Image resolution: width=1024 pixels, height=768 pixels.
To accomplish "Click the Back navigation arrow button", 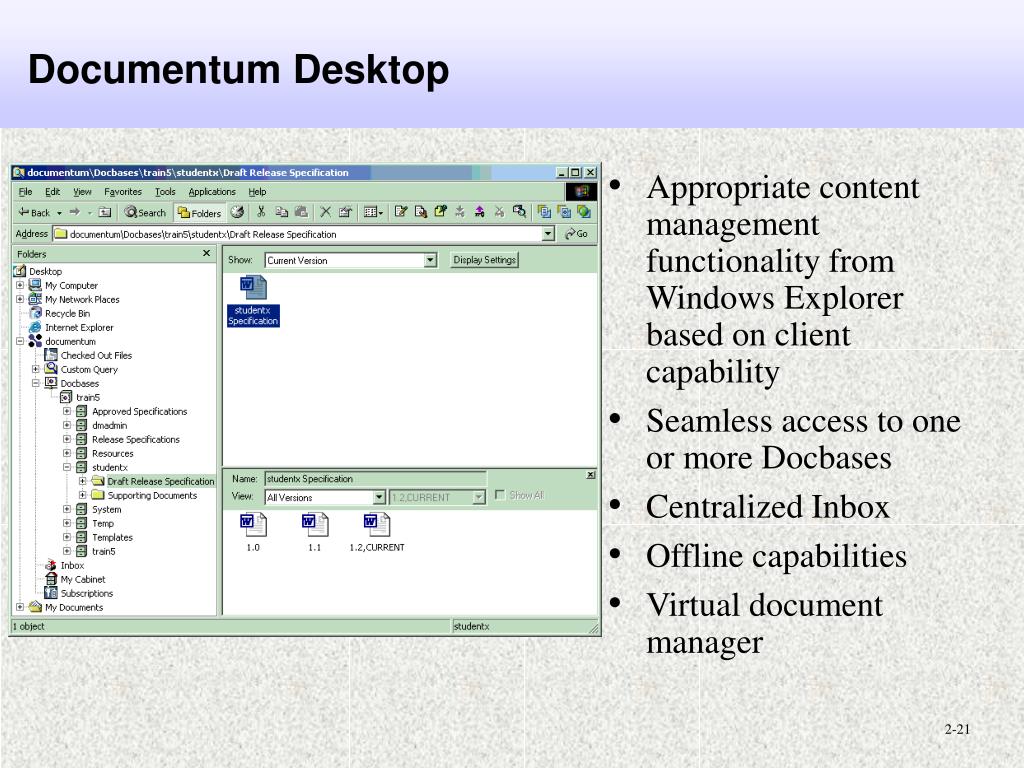I will point(35,212).
